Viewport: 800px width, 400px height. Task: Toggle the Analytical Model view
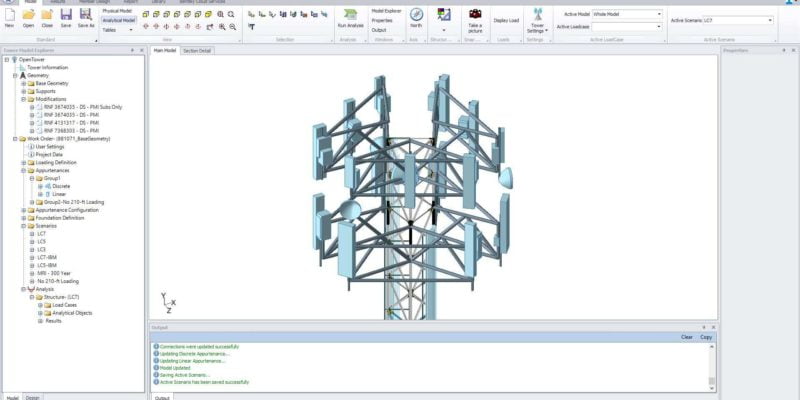[120, 20]
